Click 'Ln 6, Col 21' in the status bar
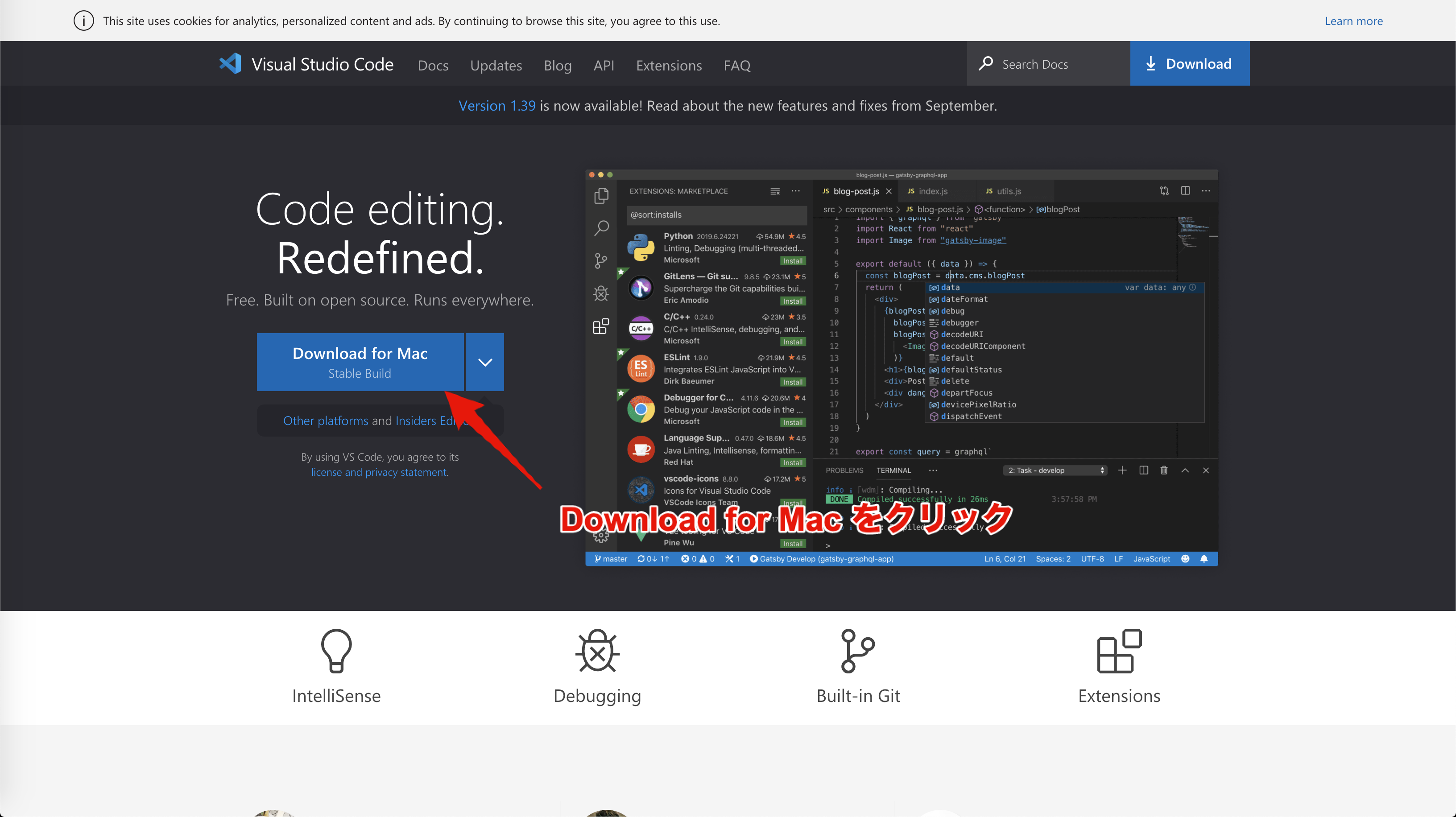 point(1005,559)
